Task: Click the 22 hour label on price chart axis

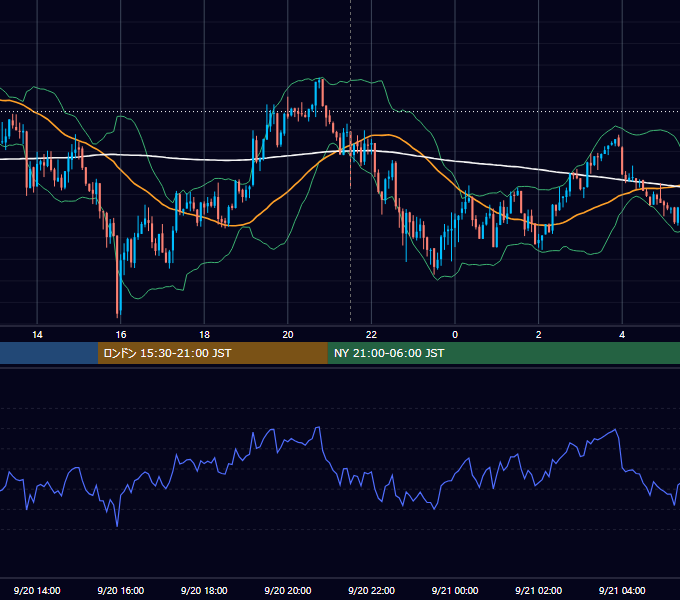Action: pyautogui.click(x=371, y=335)
